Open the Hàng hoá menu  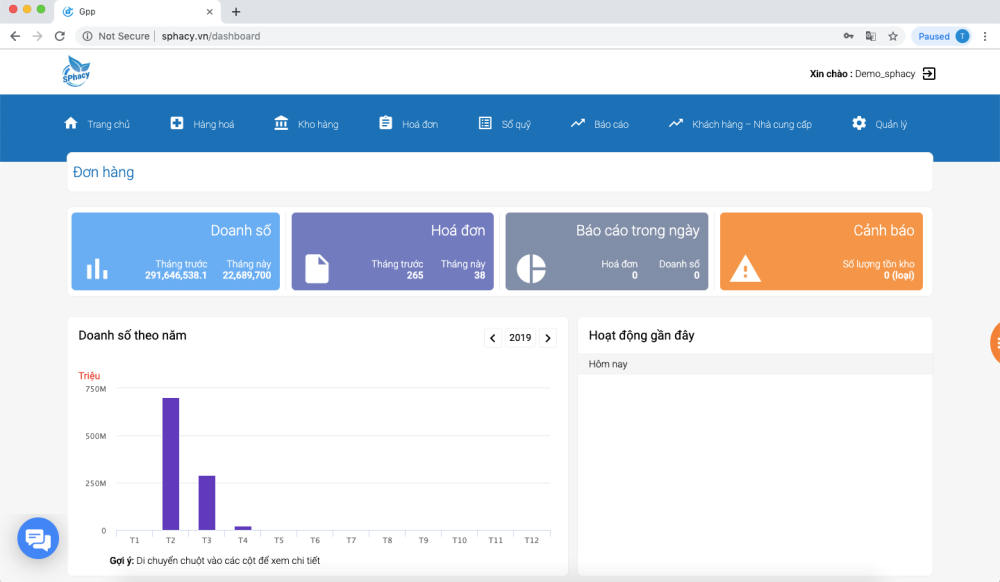[202, 124]
